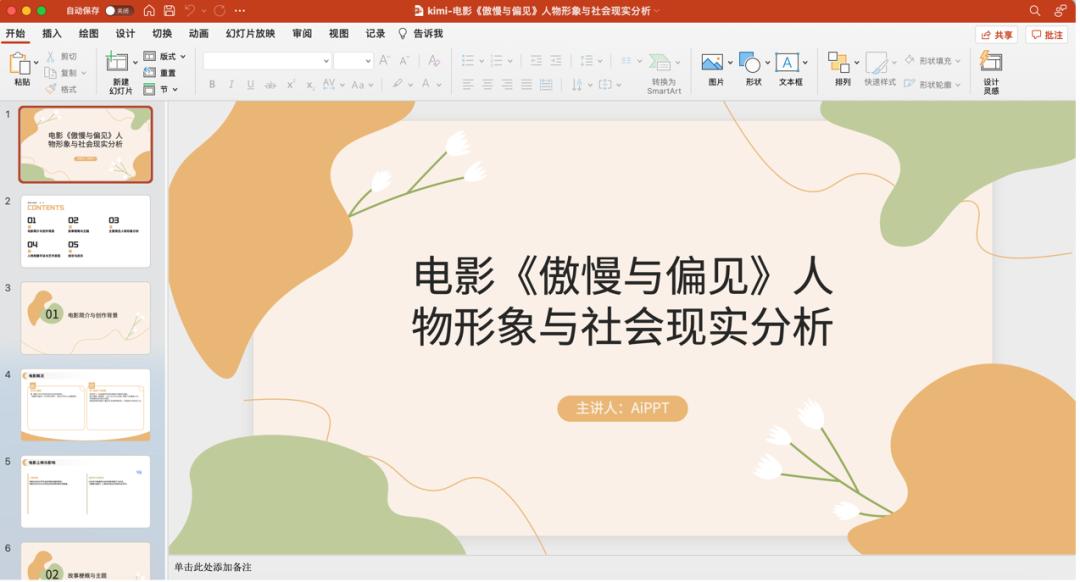The image size is (1080, 582).
Task: Decrease font size with smaller A
Action: pyautogui.click(x=404, y=61)
